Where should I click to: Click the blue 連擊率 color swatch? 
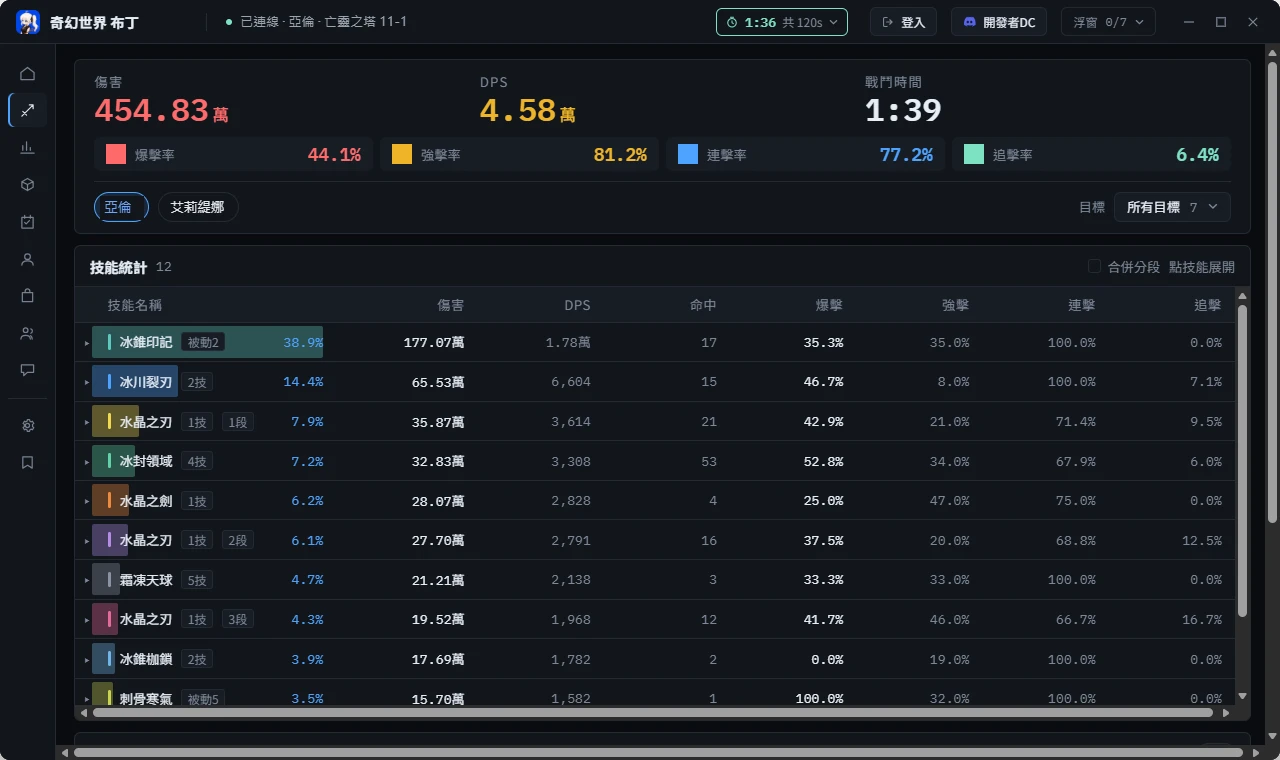[x=688, y=154]
